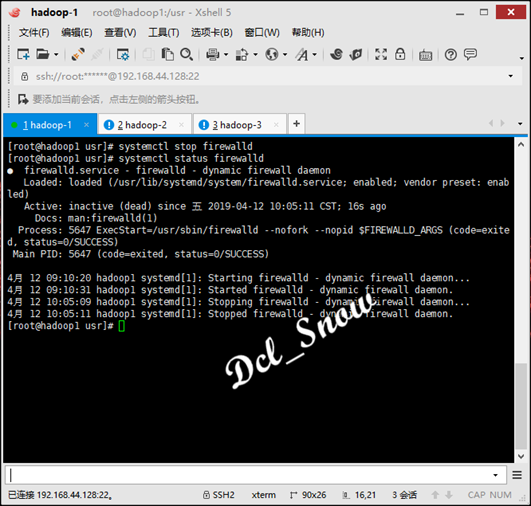This screenshot has height=506, width=531.
Task: Click the add-session arrow icon
Action: (x=23, y=99)
